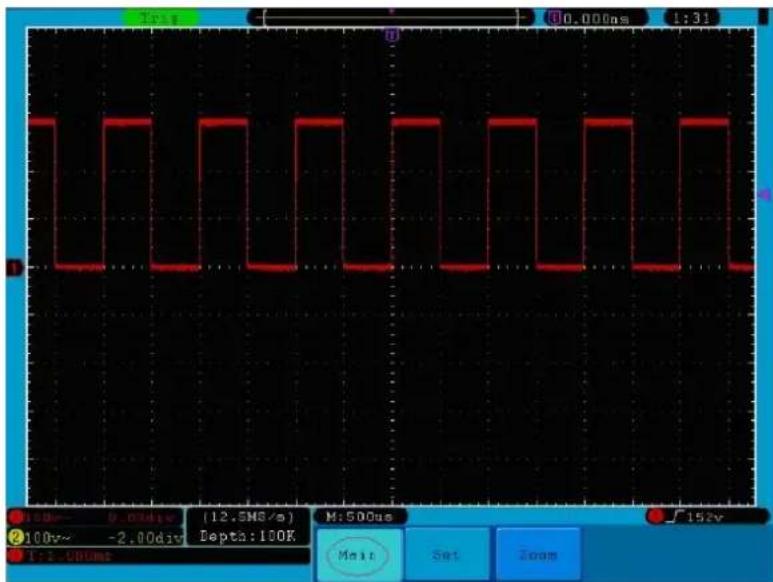Select the Main window softkey
The height and width of the screenshot is (582, 773).
[x=359, y=555]
